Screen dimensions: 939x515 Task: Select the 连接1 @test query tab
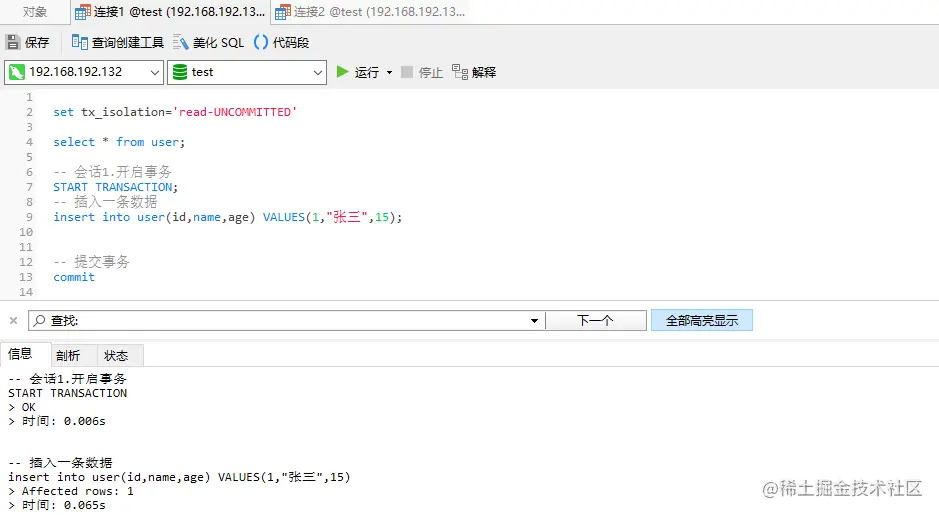[171, 11]
